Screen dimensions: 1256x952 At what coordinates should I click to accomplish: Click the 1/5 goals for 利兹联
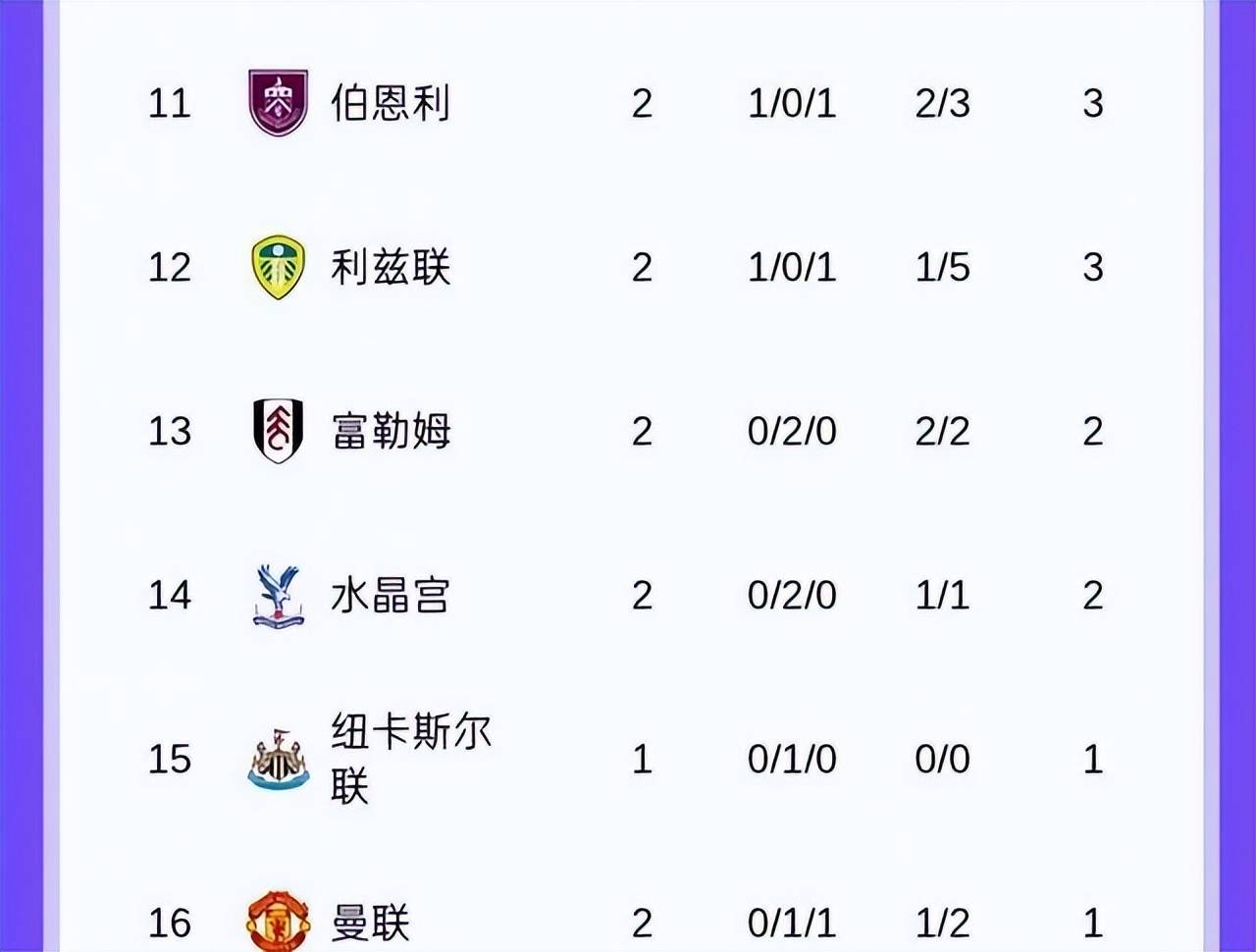tap(942, 267)
